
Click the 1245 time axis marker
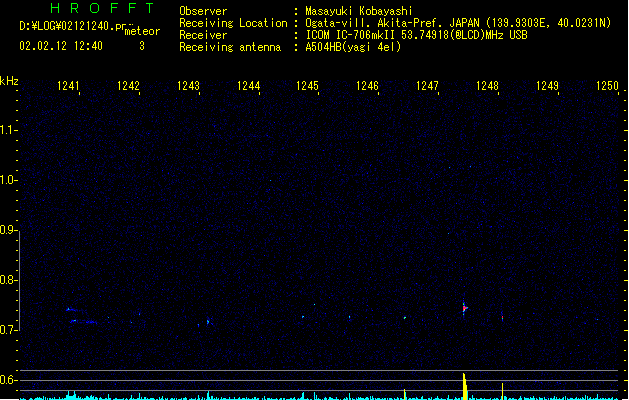pos(307,86)
